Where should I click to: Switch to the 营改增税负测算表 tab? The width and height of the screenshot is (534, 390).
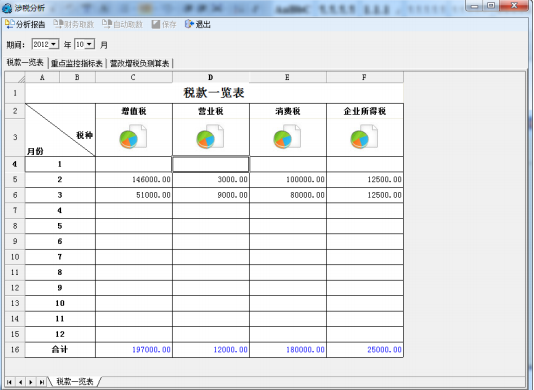click(x=140, y=63)
